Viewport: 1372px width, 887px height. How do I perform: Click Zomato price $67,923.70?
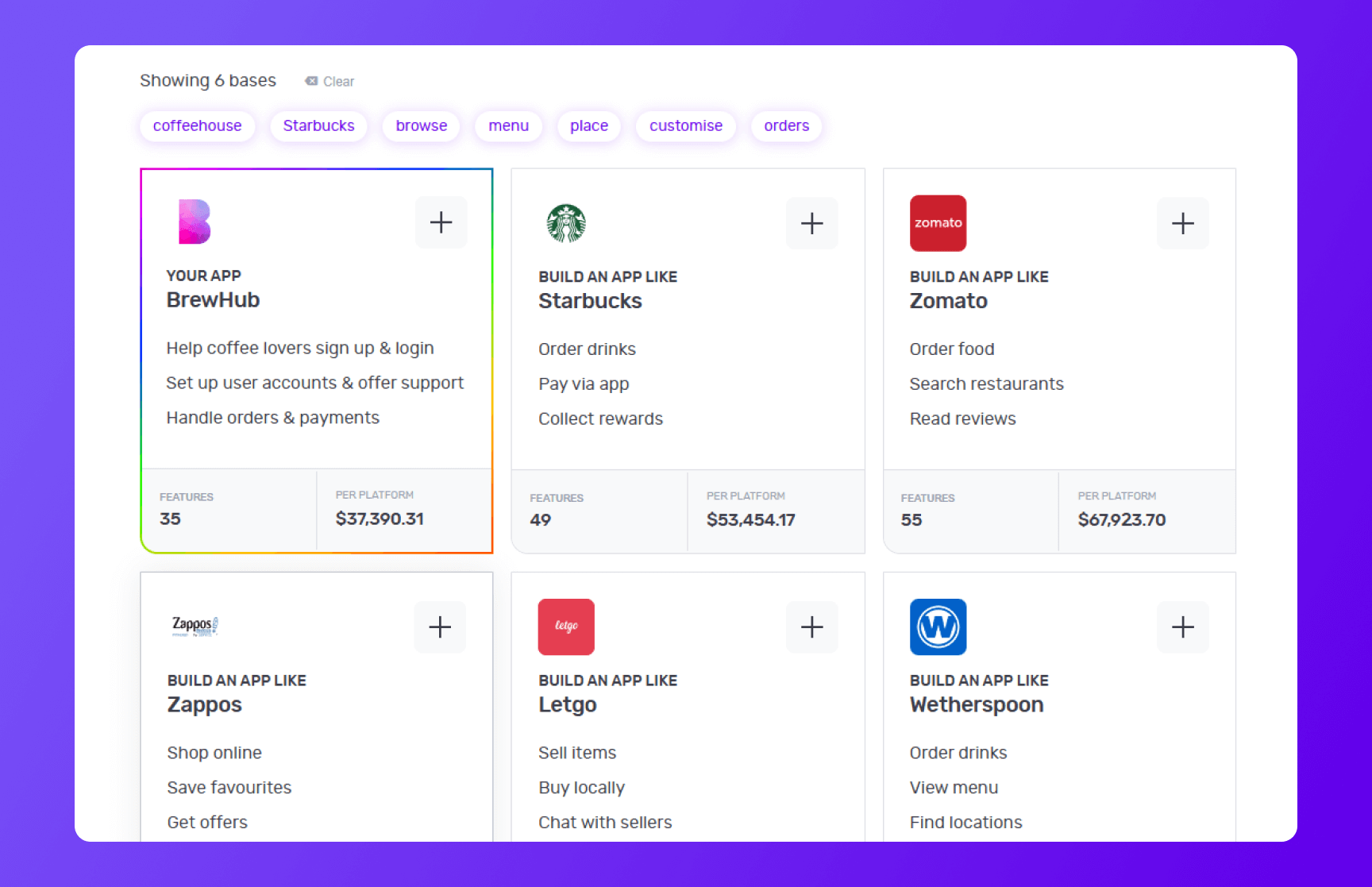click(1122, 520)
